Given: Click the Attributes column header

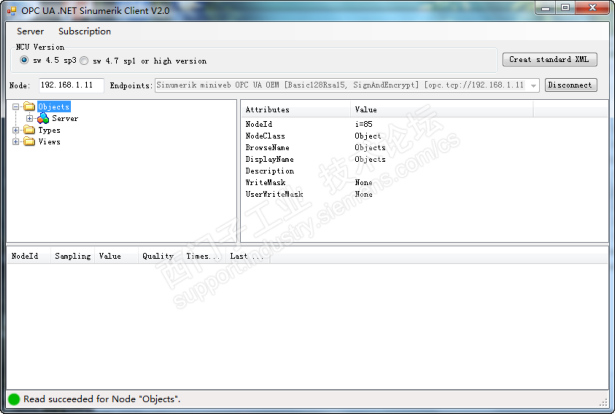Looking at the screenshot, I should (x=296, y=110).
